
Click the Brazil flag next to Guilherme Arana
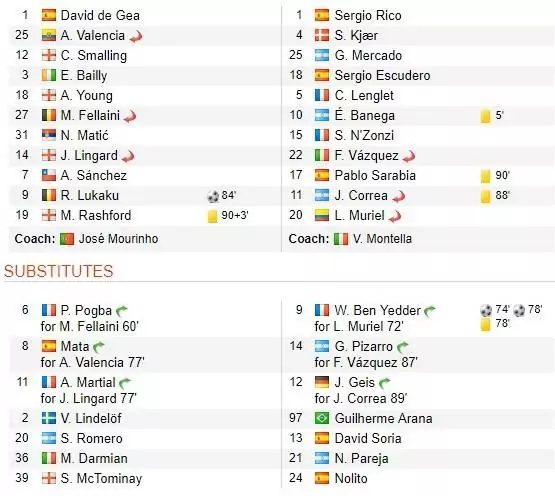[322, 418]
